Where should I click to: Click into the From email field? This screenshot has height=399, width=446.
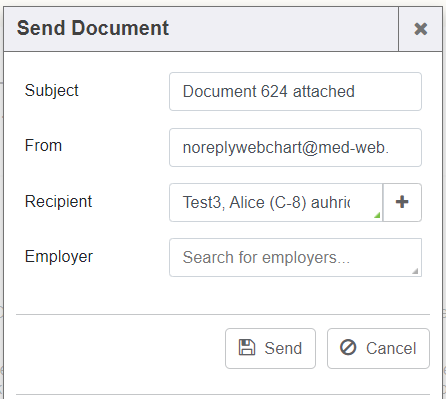click(x=295, y=148)
